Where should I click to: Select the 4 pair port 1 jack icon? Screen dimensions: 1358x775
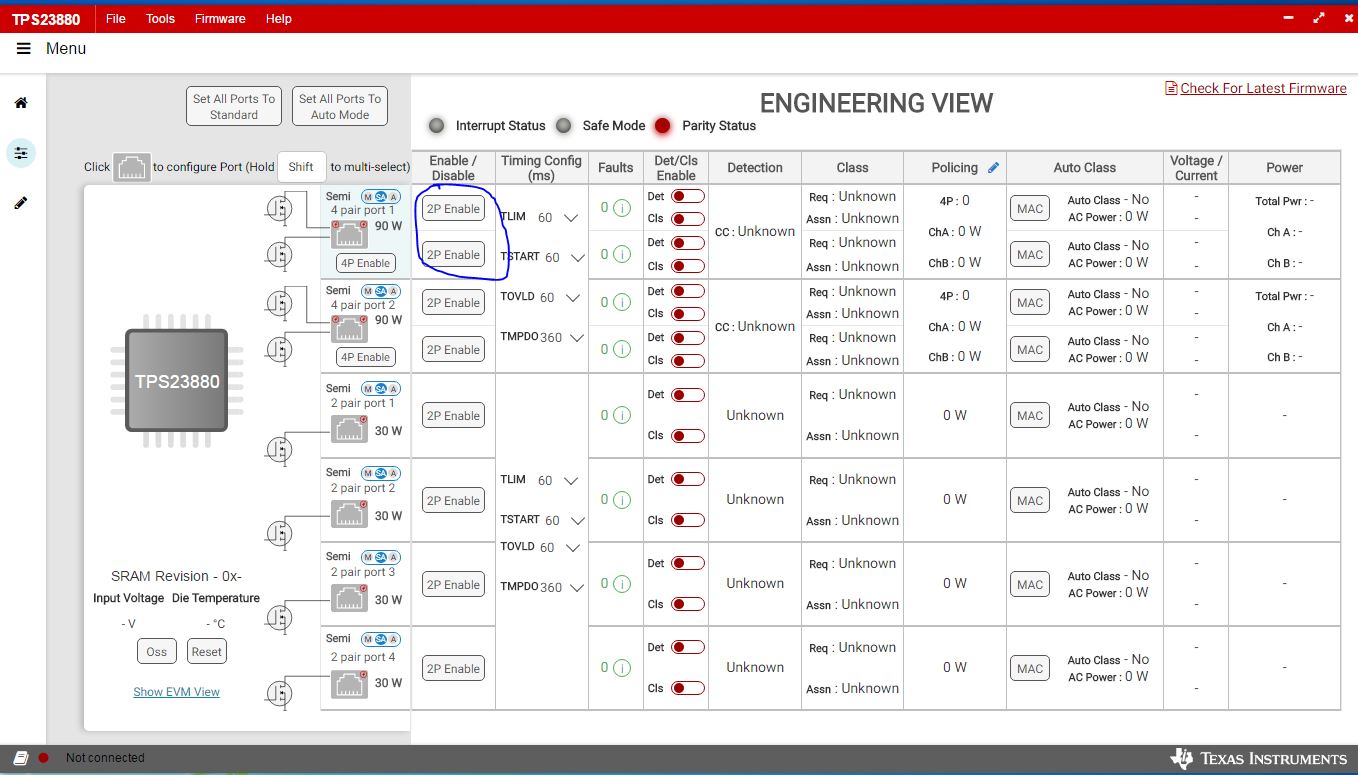click(350, 235)
